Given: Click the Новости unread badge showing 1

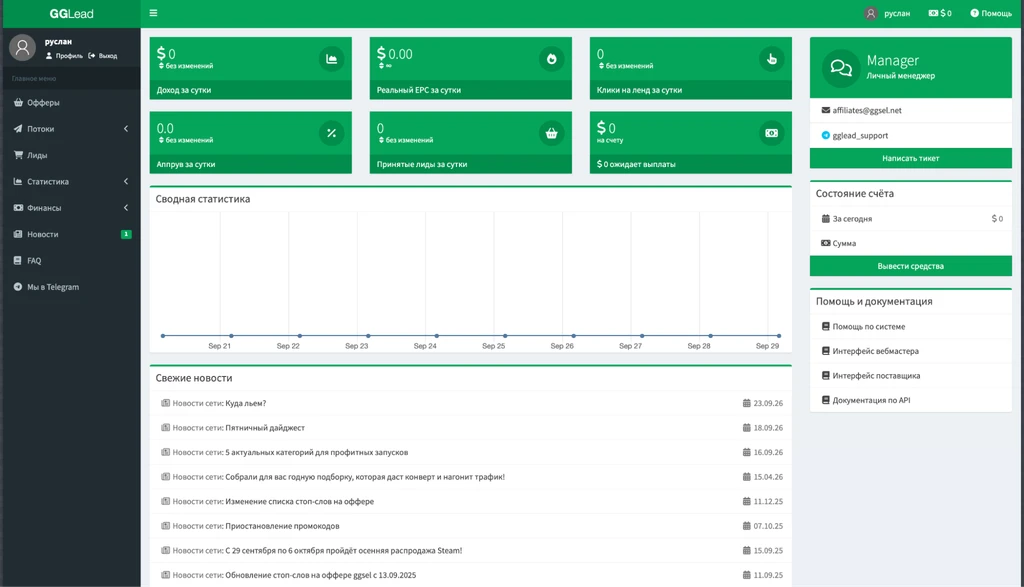Looking at the screenshot, I should click(126, 234).
